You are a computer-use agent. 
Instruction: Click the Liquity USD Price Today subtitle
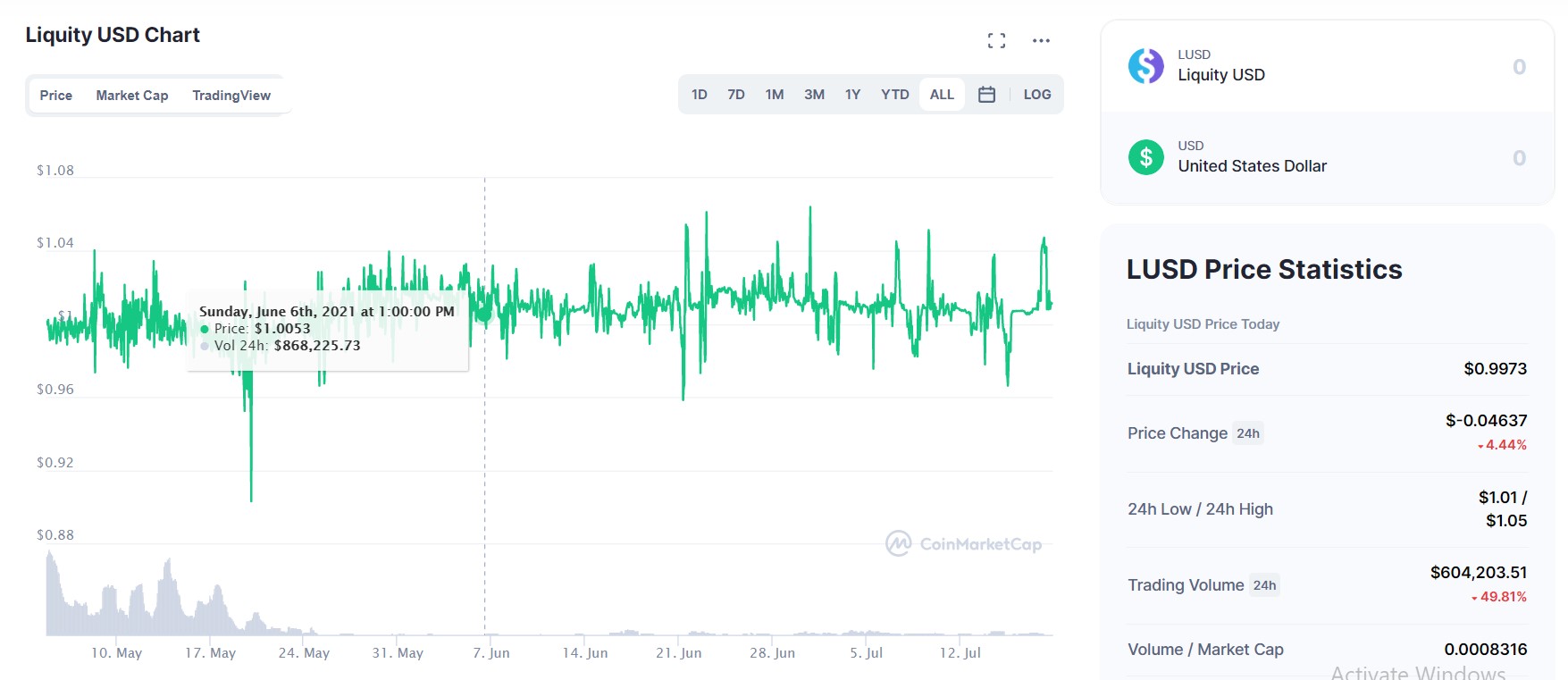[x=1203, y=324]
